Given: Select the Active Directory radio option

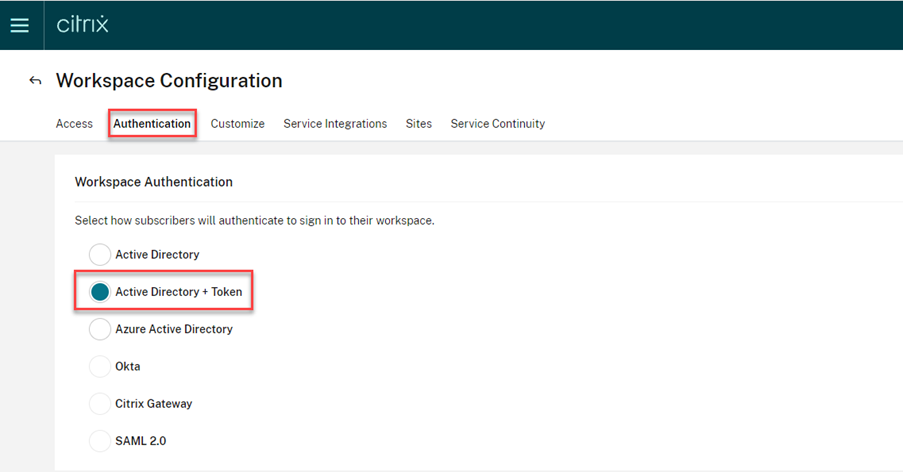Looking at the screenshot, I should [x=100, y=254].
